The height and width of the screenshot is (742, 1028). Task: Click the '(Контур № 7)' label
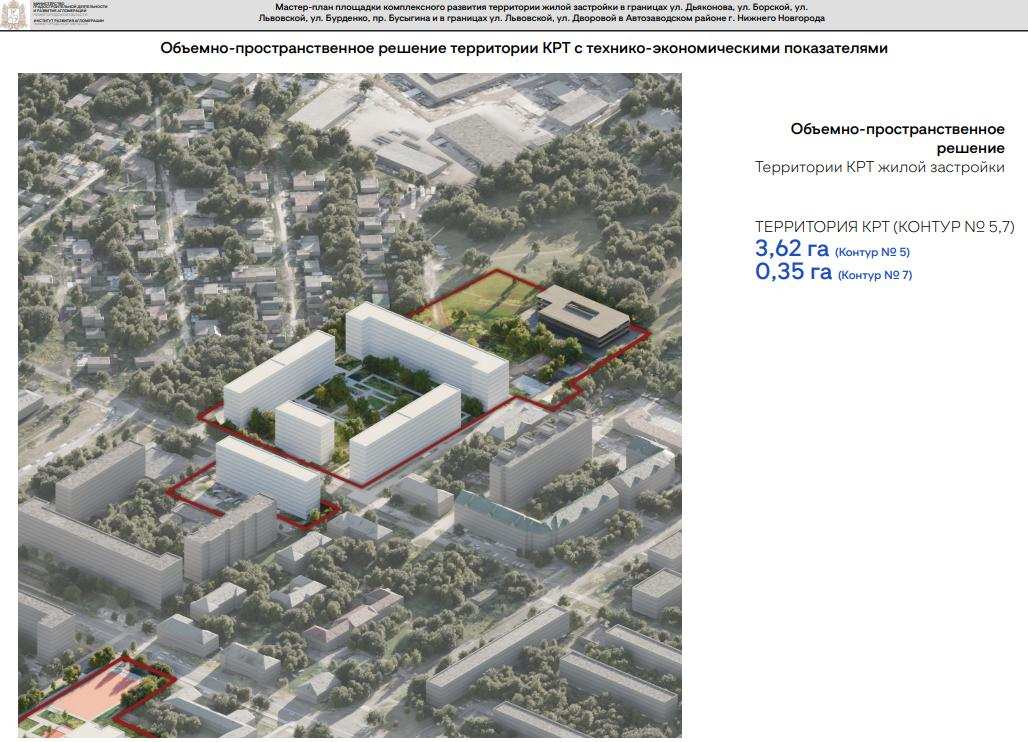[874, 275]
